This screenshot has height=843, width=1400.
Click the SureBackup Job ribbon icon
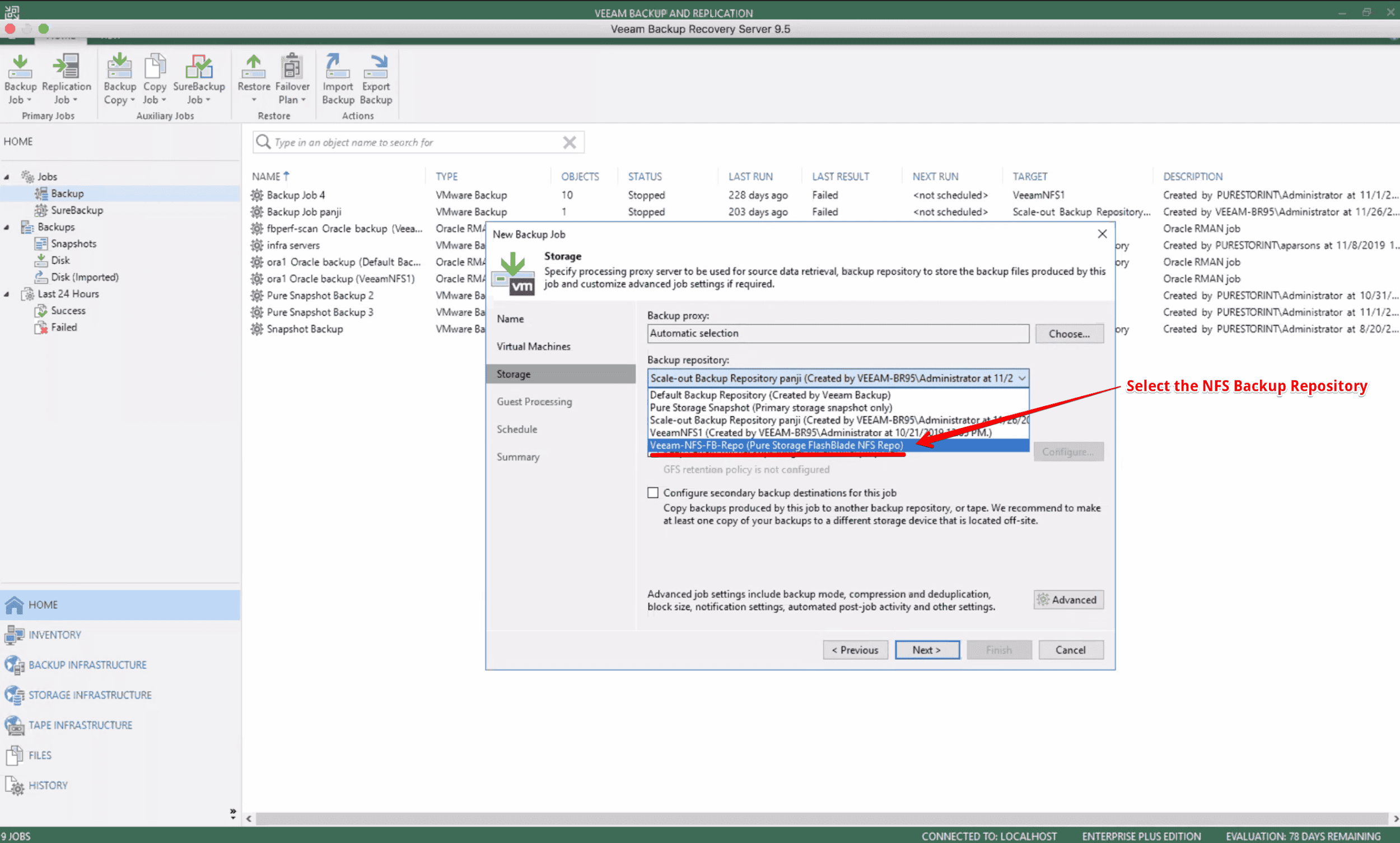click(x=199, y=67)
